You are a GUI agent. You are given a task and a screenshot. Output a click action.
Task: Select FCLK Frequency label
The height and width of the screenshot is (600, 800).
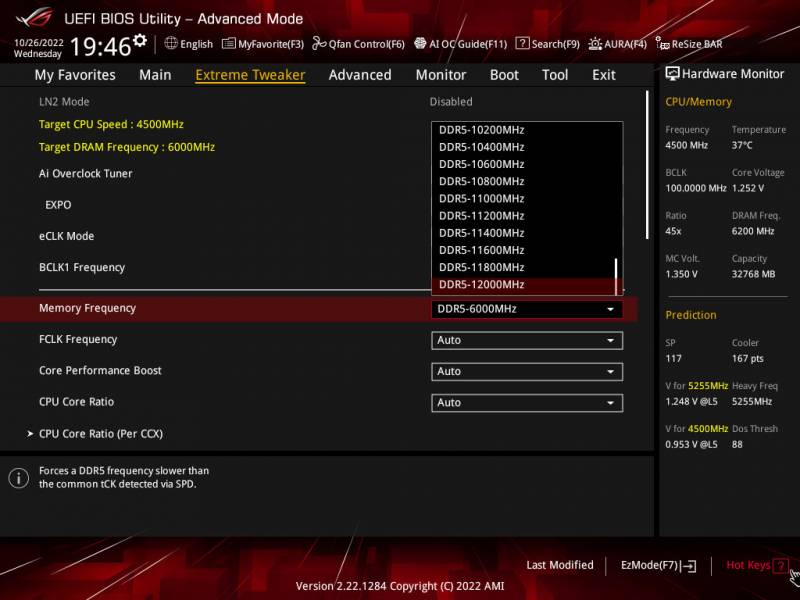(x=78, y=339)
